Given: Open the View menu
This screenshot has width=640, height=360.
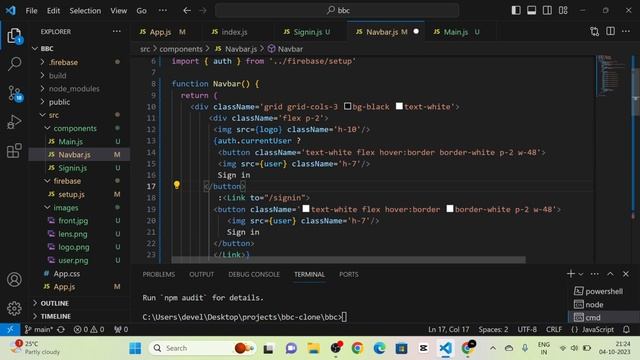Looking at the screenshot, I should pyautogui.click(x=118, y=11).
